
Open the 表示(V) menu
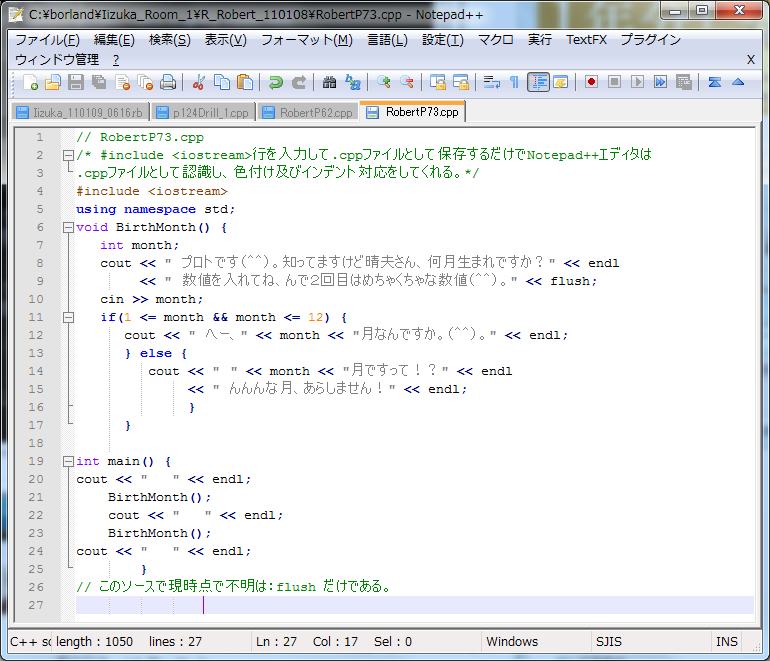coord(225,40)
